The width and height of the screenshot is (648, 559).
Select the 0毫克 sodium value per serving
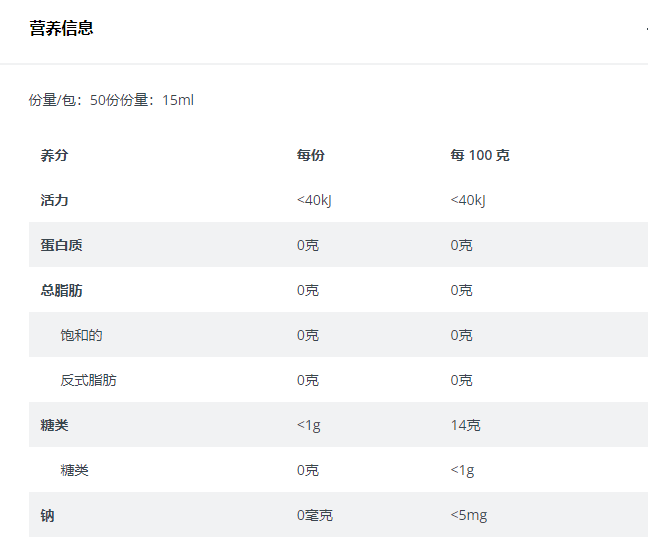coord(314,515)
